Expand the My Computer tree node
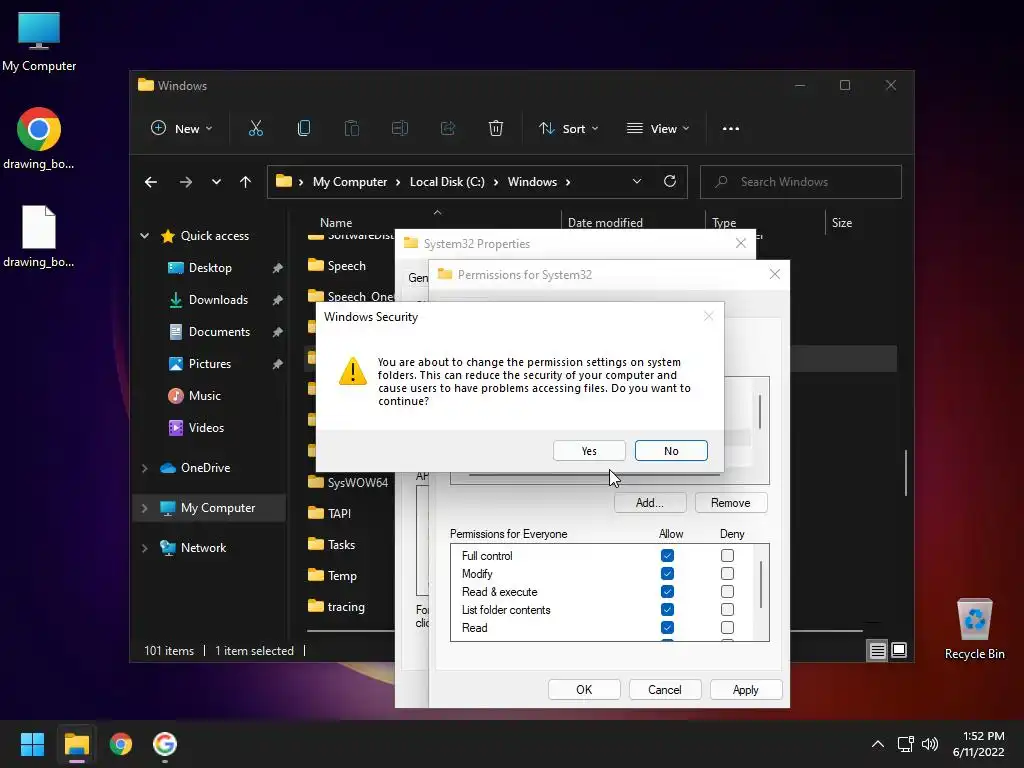The width and height of the screenshot is (1024, 768). pyautogui.click(x=144, y=508)
